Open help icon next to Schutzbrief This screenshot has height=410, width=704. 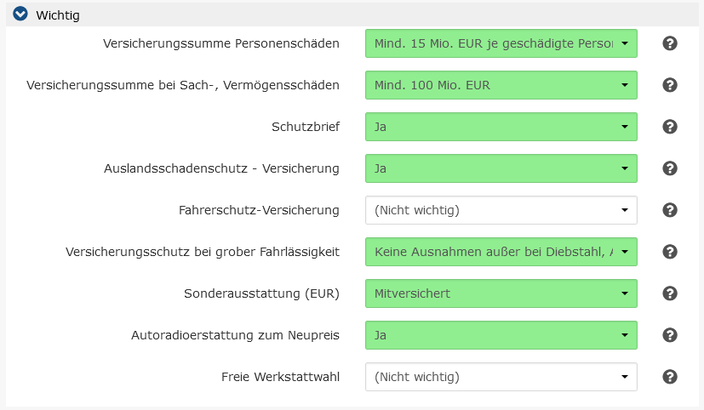tap(670, 127)
